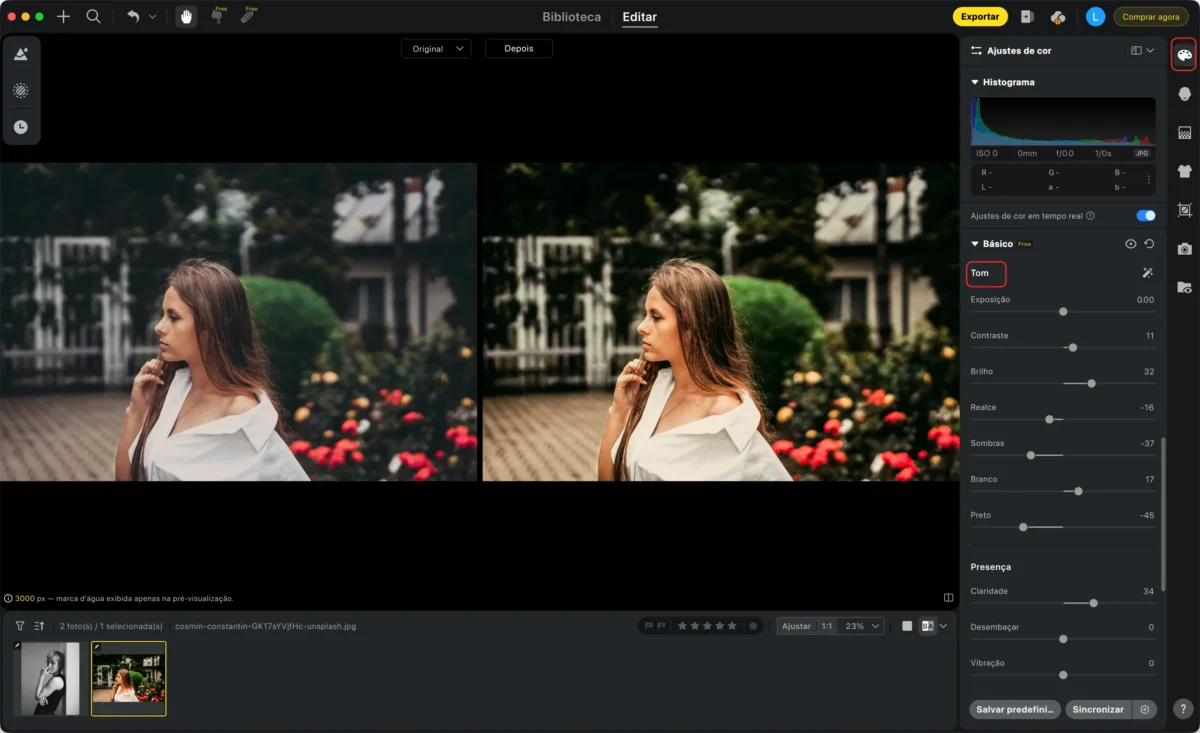Click the Exportar button
Viewport: 1200px width, 733px height.
pyautogui.click(x=980, y=17)
